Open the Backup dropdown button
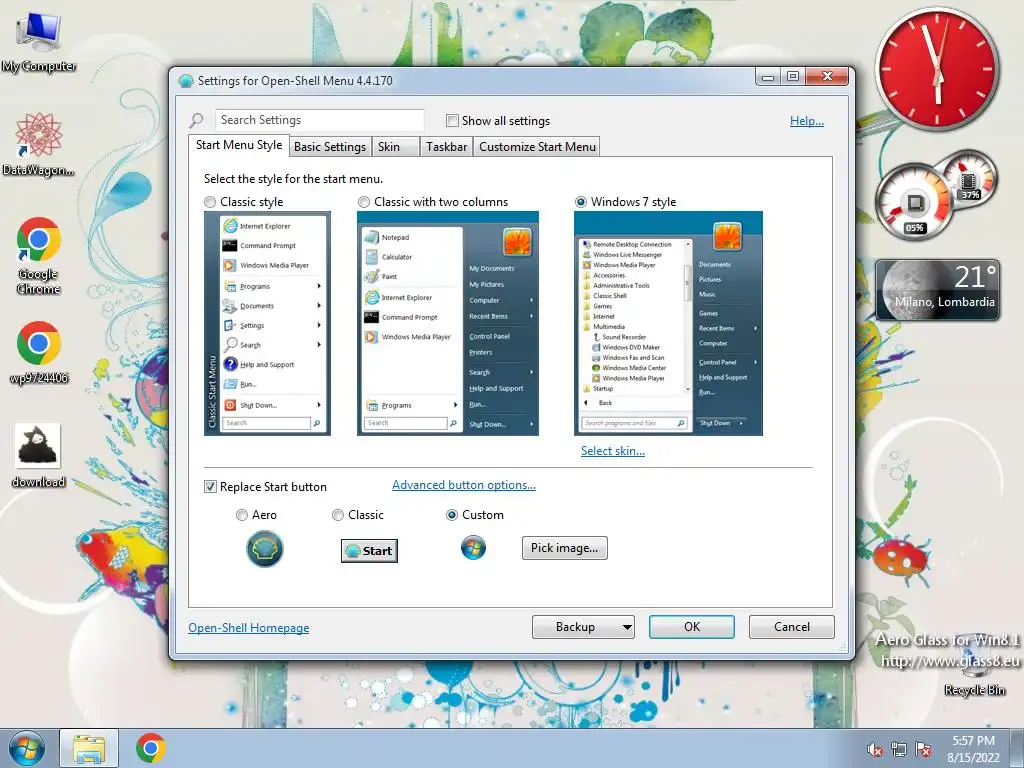Screen dimensions: 1024x768 583,627
